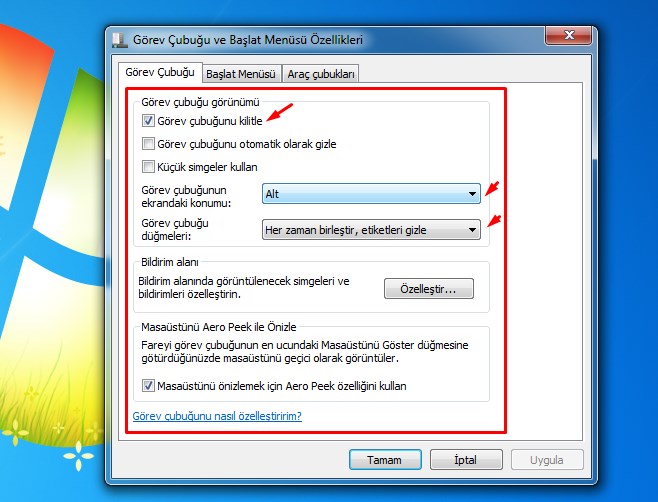Uncheck Görev çubuğunu kilitle checkbox
The height and width of the screenshot is (502, 658).
148,121
